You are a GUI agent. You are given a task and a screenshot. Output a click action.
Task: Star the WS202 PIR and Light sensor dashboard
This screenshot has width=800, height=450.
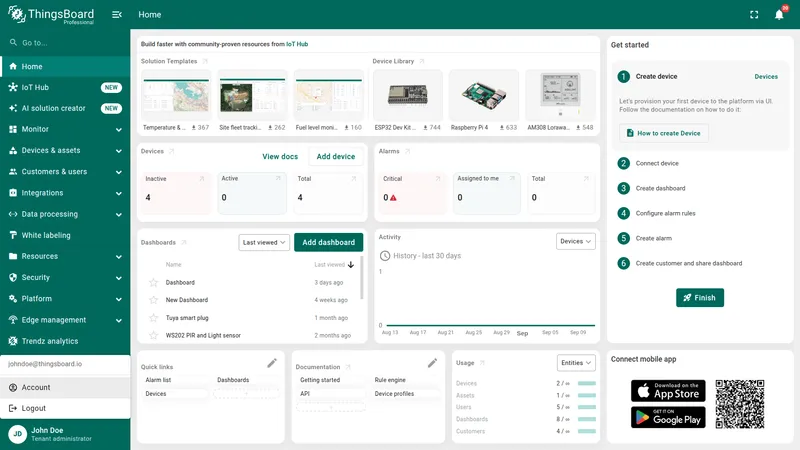[x=153, y=335]
